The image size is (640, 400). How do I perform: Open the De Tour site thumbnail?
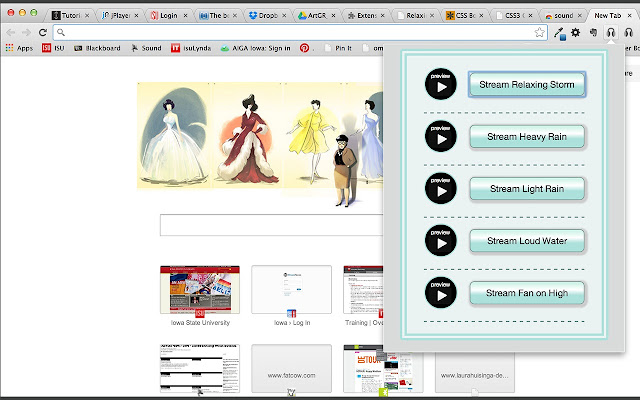point(383,370)
